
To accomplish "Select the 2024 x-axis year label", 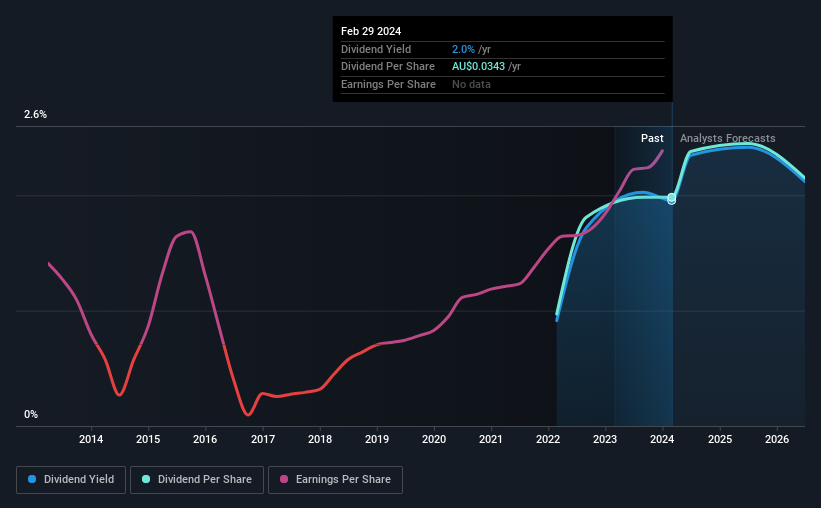I will coord(662,439).
